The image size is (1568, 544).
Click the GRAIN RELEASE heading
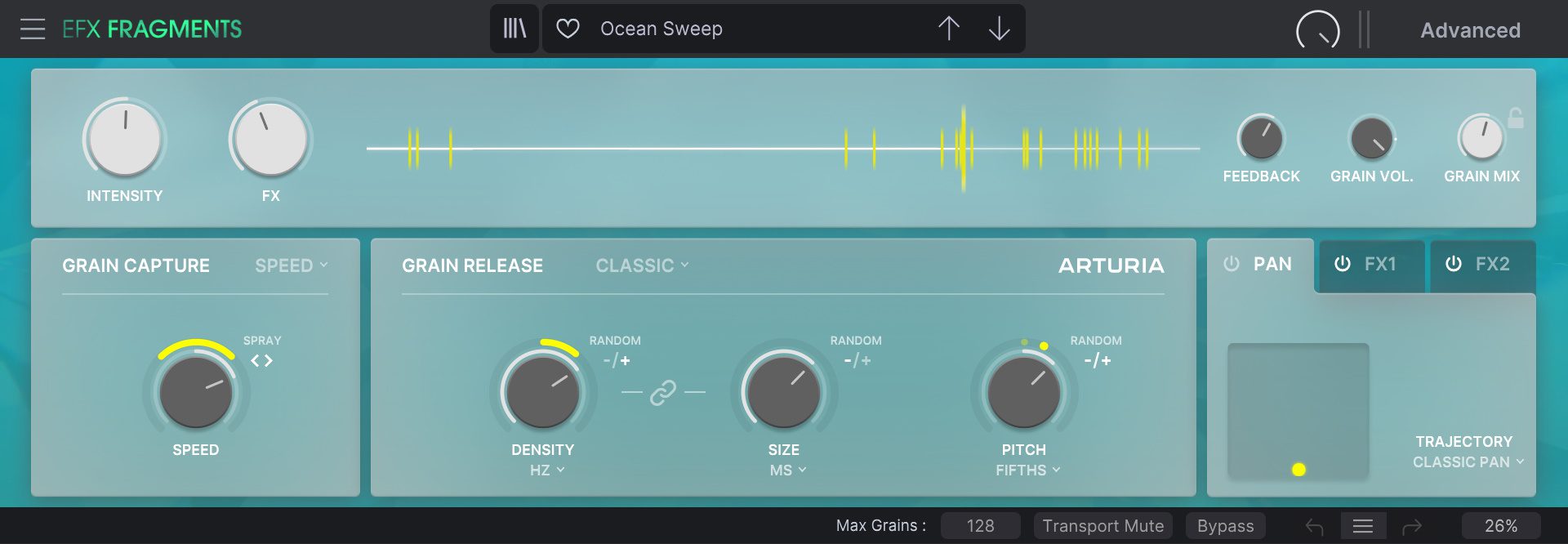[472, 265]
